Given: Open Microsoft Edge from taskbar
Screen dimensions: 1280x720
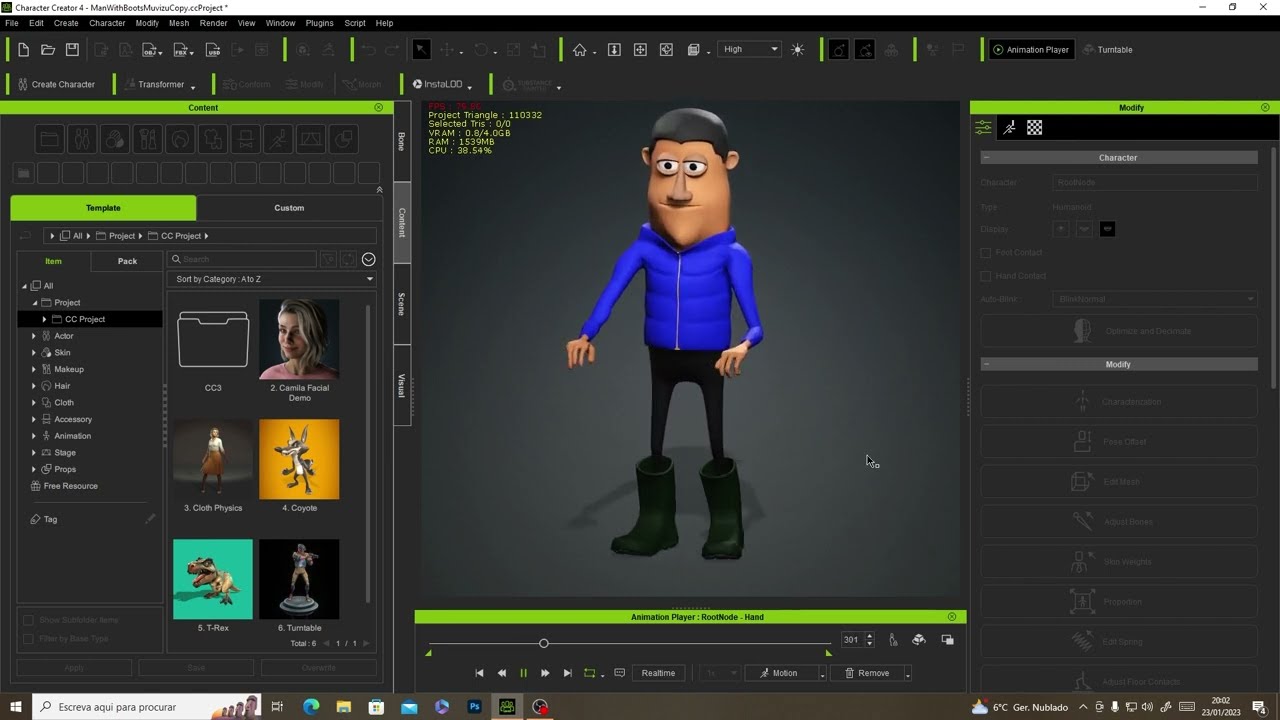Looking at the screenshot, I should click(311, 707).
